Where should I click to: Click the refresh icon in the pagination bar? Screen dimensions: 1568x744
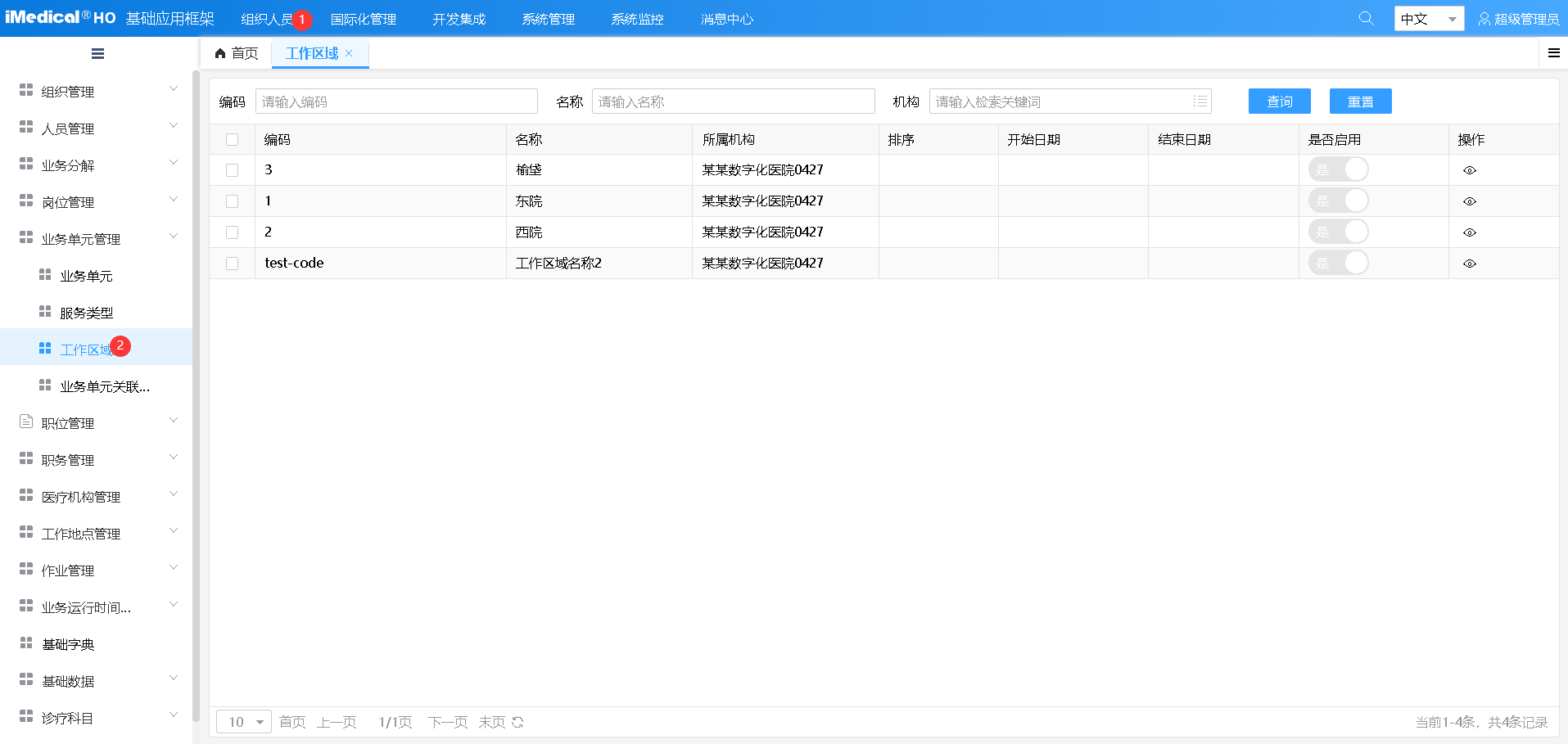[517, 722]
